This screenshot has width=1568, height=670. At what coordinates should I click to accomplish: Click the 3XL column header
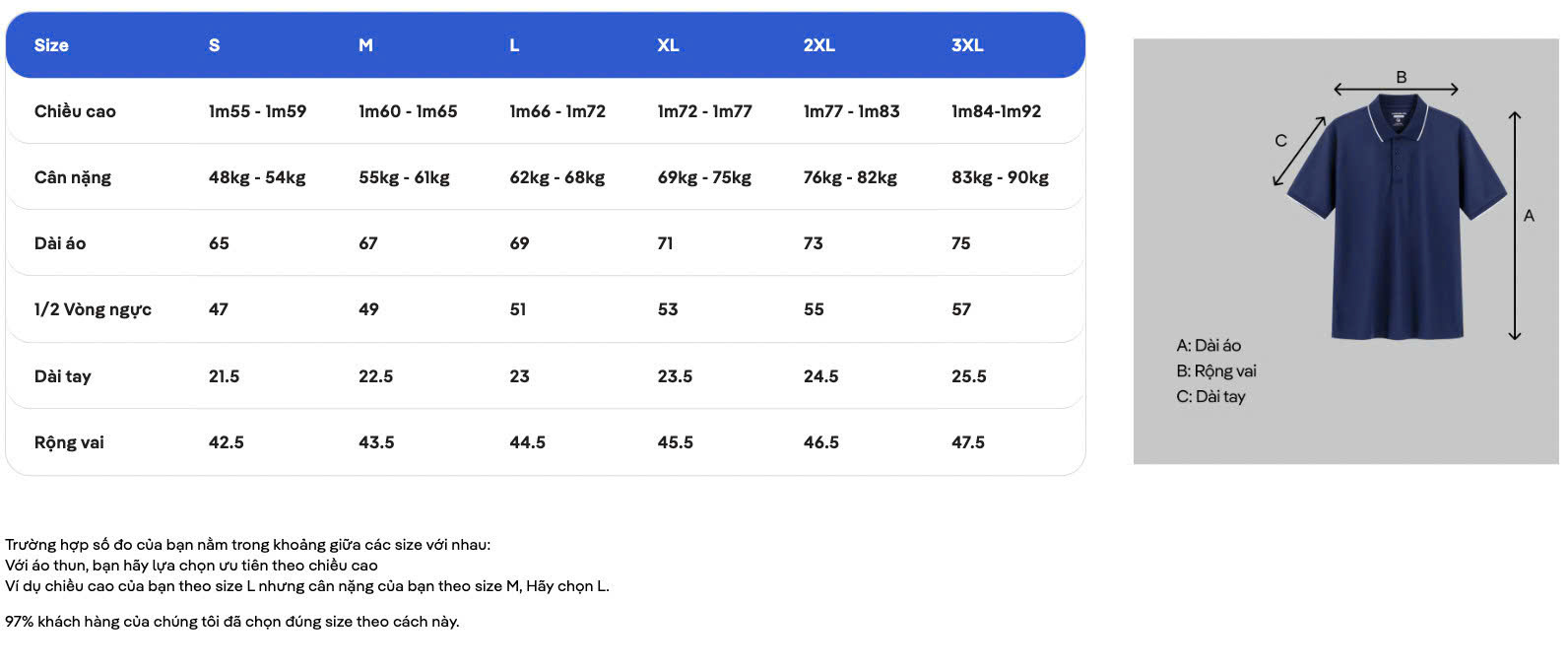pos(967,45)
